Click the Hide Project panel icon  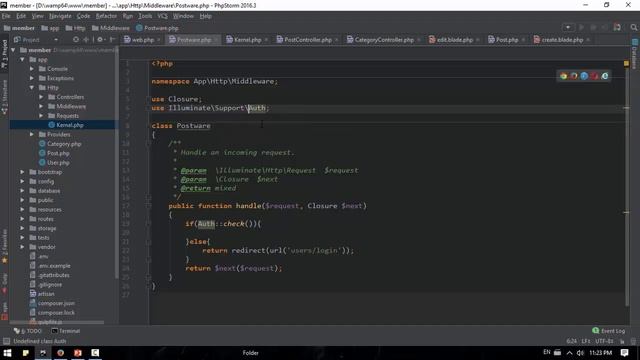tap(112, 40)
